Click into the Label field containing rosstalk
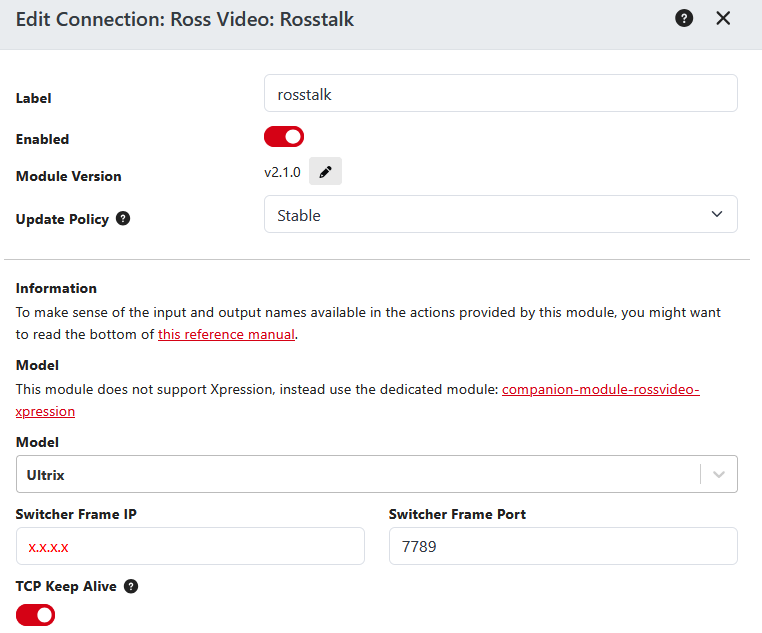The width and height of the screenshot is (762, 633). [x=500, y=94]
